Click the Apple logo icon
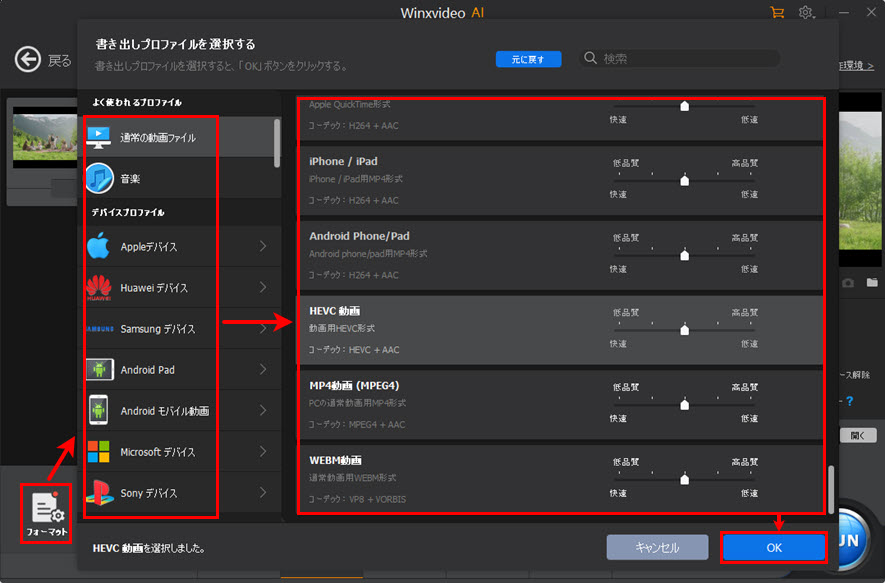 coord(99,246)
